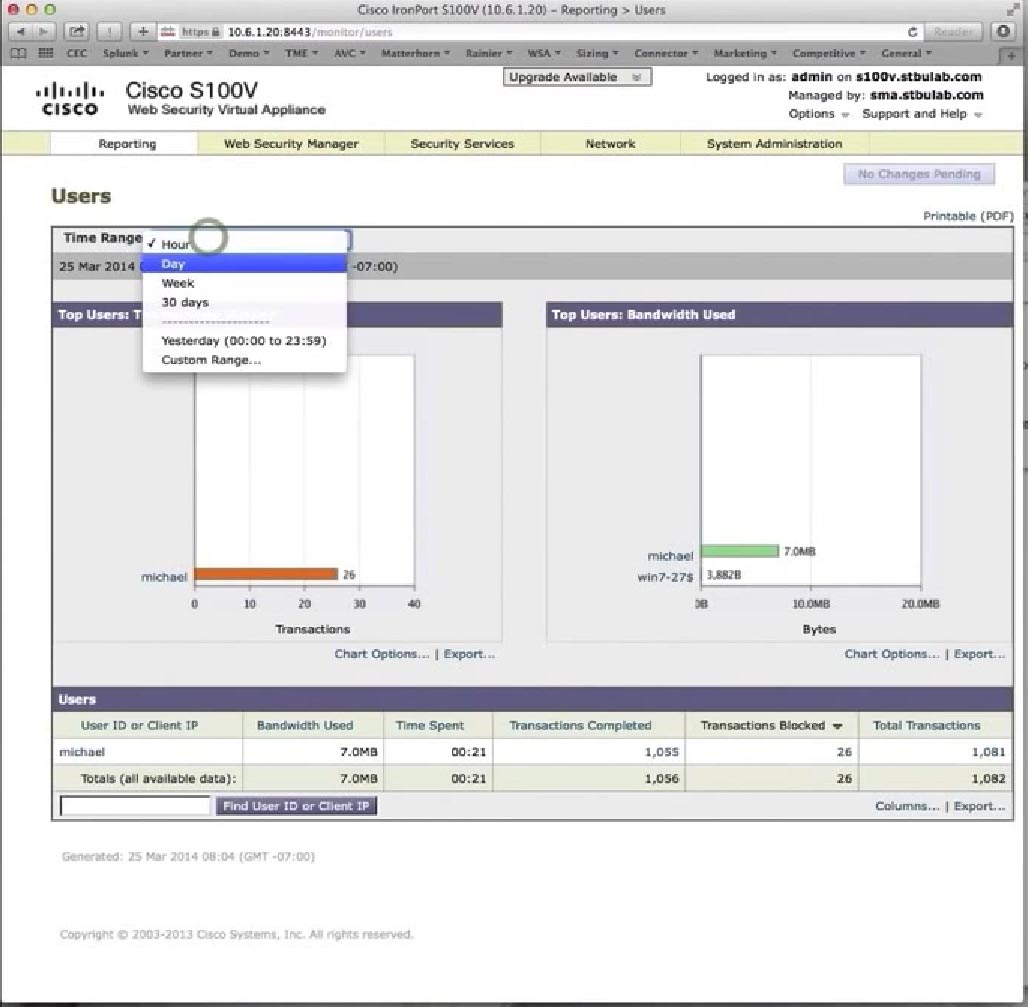Select Yesterday (00:00 to 23:59) option
This screenshot has width=1028, height=1007.
tap(245, 341)
